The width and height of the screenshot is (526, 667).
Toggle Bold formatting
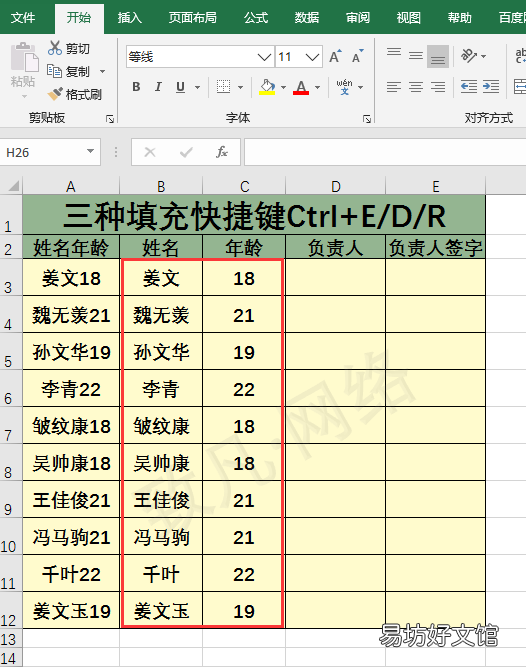(136, 87)
